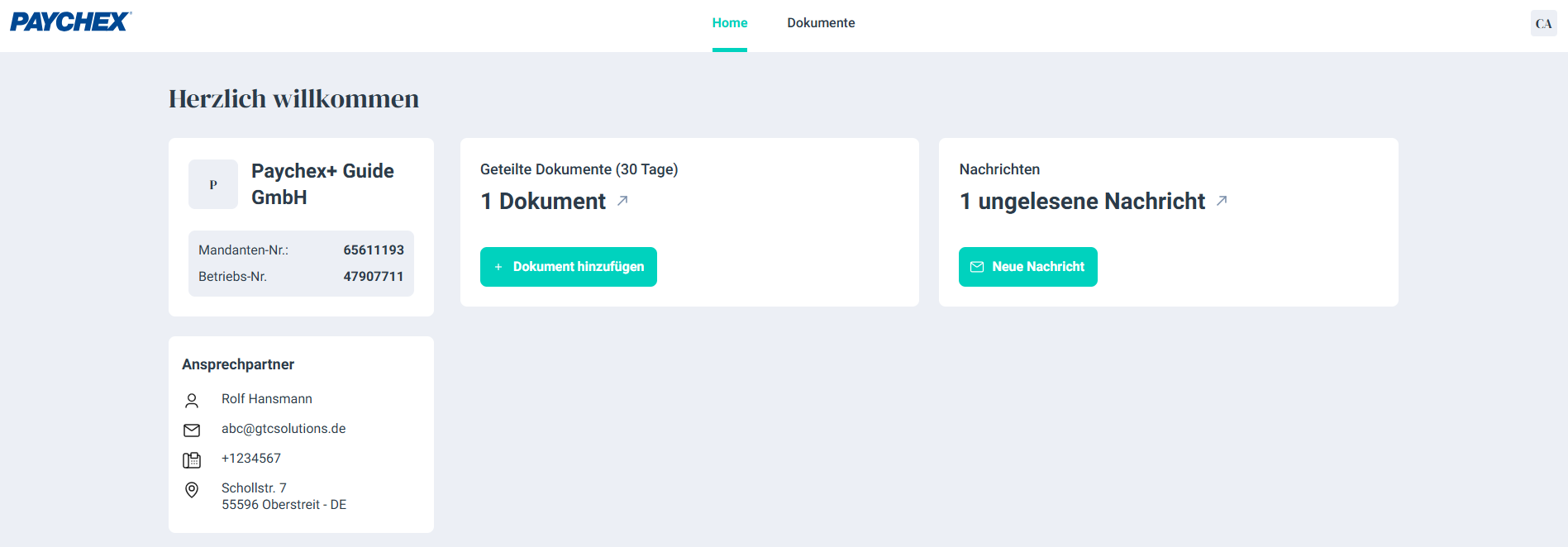The height and width of the screenshot is (547, 1568).
Task: Click the contact person icon
Action: point(192,401)
